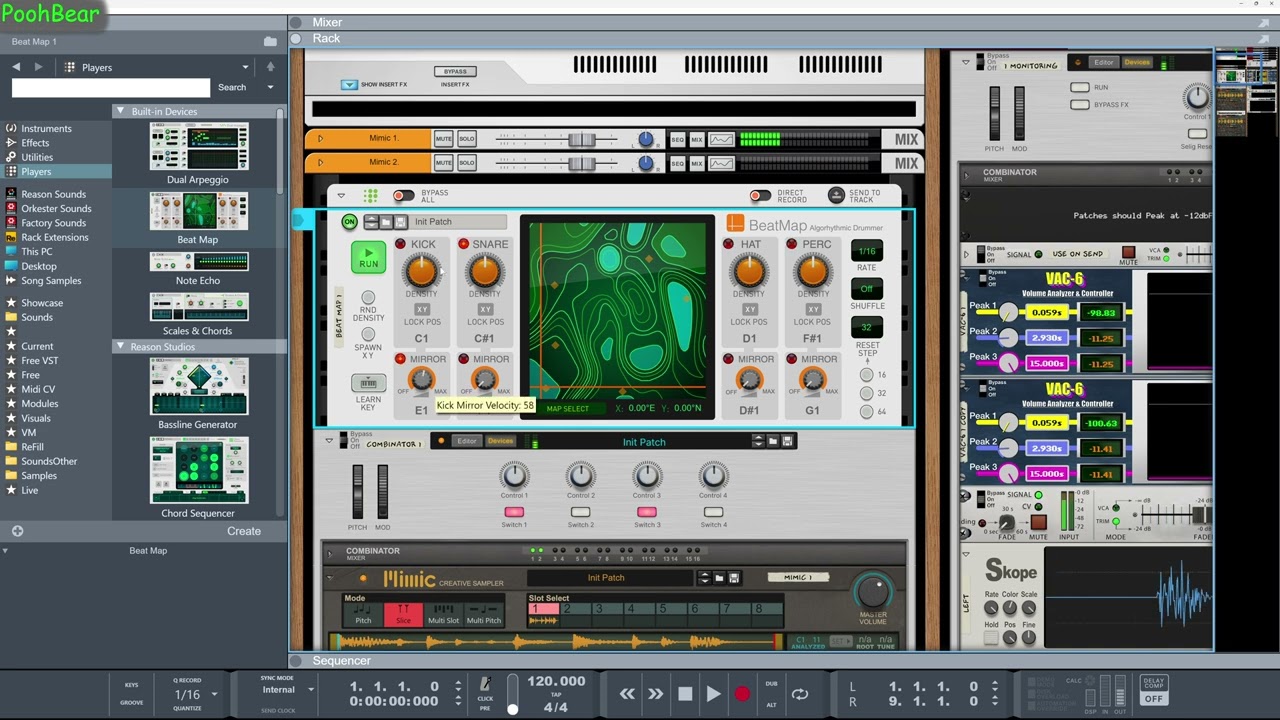This screenshot has width=1280, height=720.
Task: Collapse the Built-in Devices section
Action: pos(120,111)
